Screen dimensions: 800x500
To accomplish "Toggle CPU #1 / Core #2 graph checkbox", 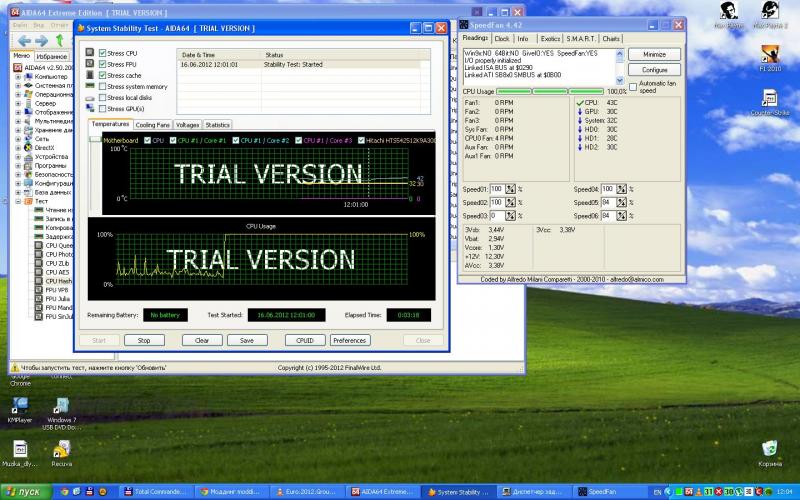I will coord(236,140).
